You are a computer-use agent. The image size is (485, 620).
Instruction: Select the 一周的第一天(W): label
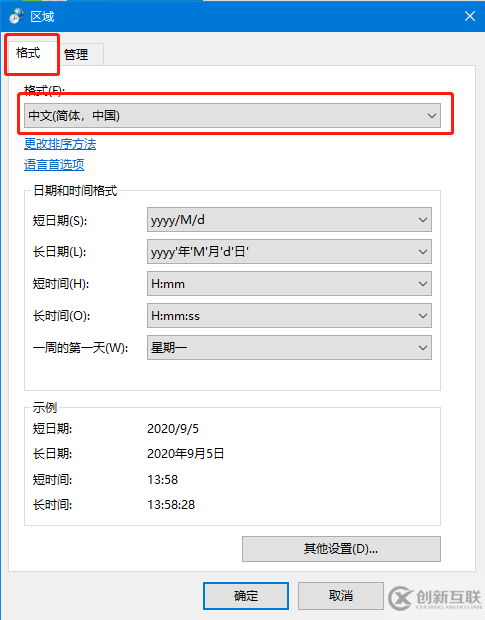pos(80,348)
